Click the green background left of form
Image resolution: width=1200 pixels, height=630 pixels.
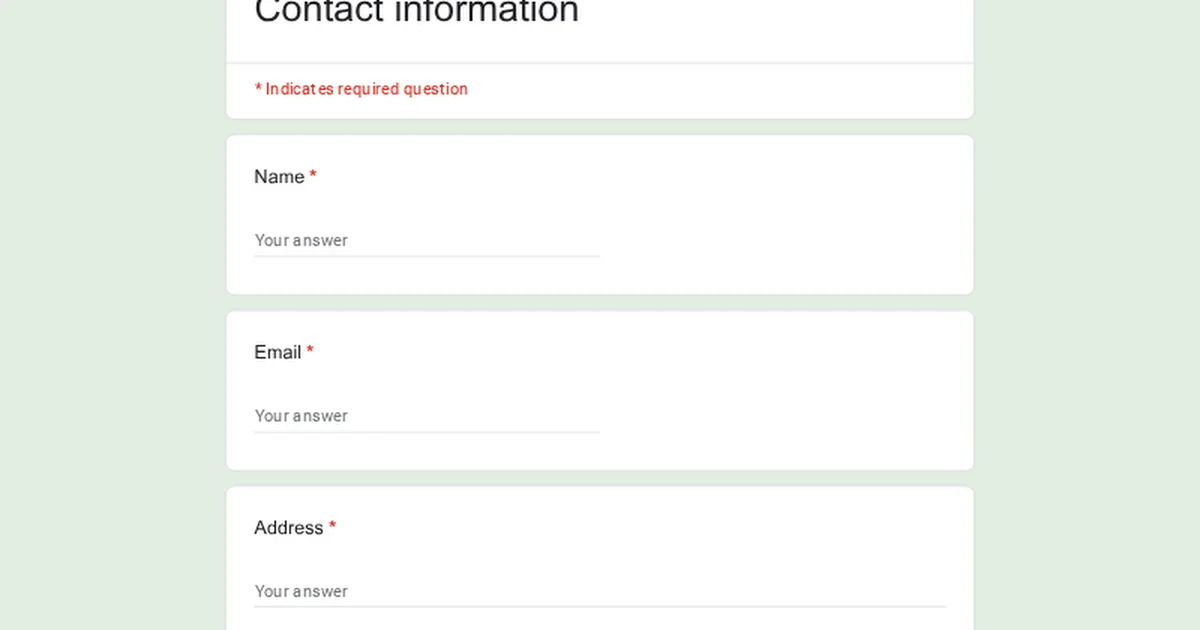tap(110, 315)
